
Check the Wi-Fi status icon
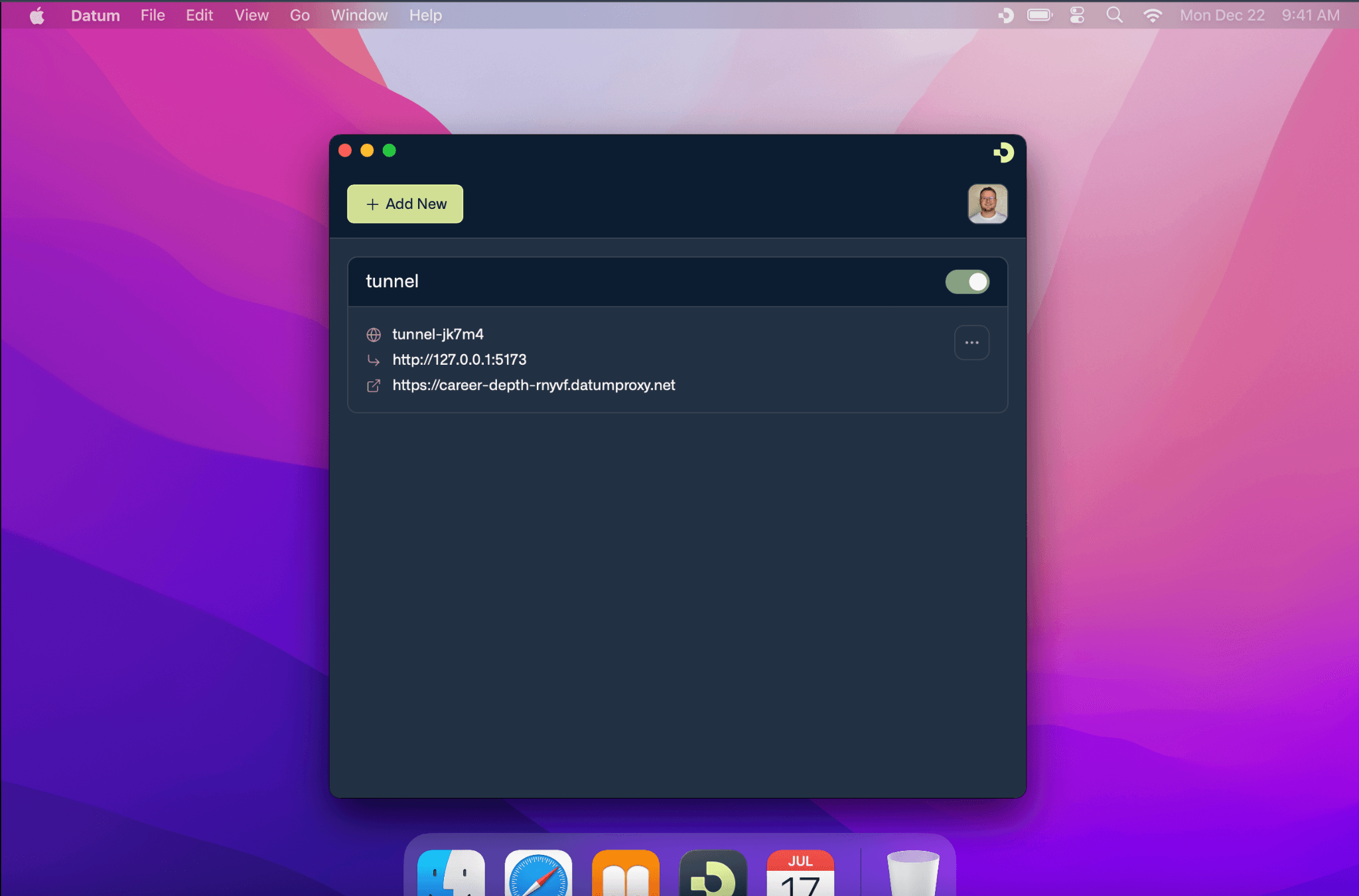click(x=1153, y=15)
